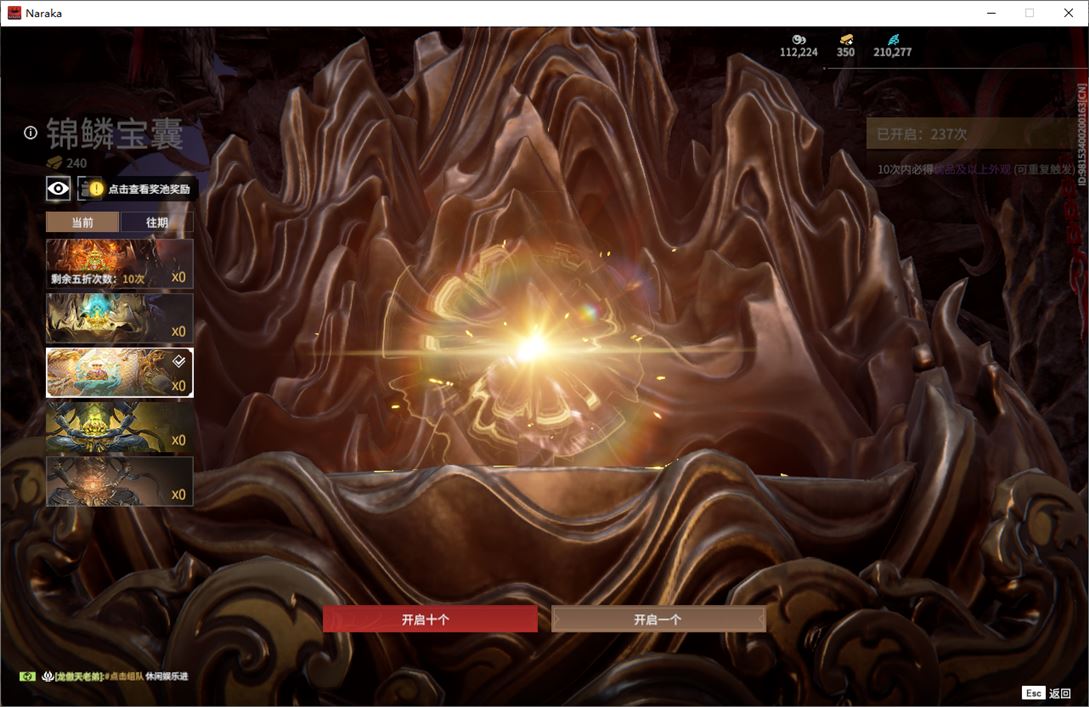Screen dimensions: 1089x707
Task: Click the green chat icon at bottom left
Action: [x=27, y=676]
